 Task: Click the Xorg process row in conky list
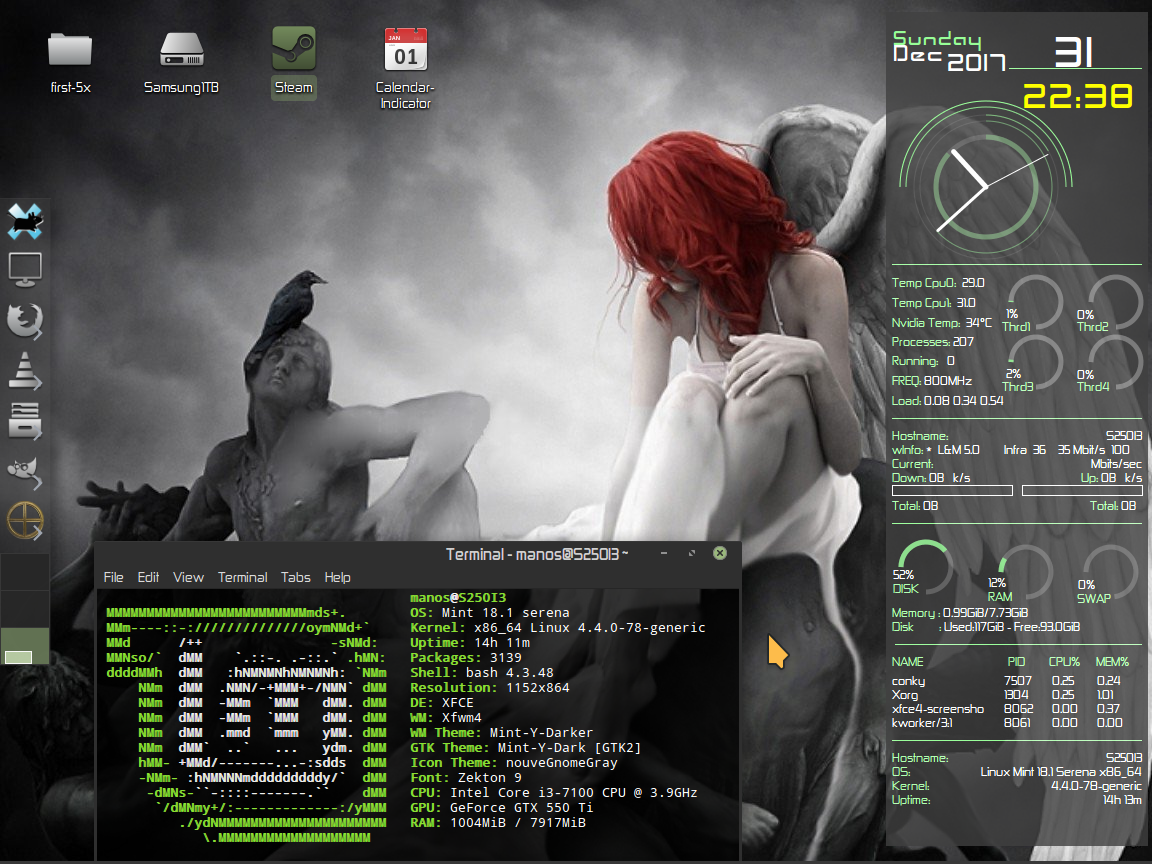pyautogui.click(x=1007, y=695)
